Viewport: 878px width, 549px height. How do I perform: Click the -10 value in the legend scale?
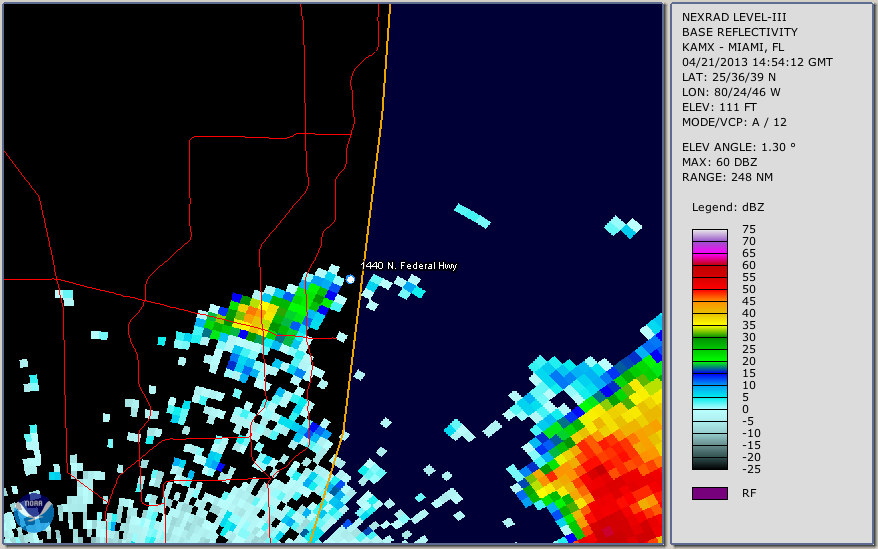751,433
